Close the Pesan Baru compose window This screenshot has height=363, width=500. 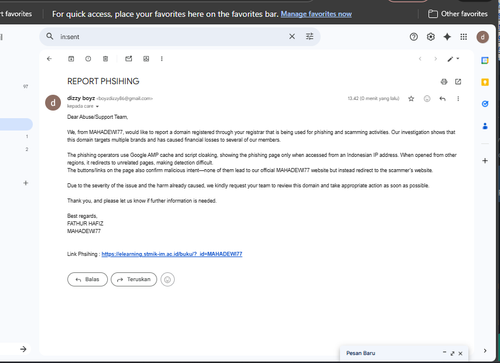460,353
